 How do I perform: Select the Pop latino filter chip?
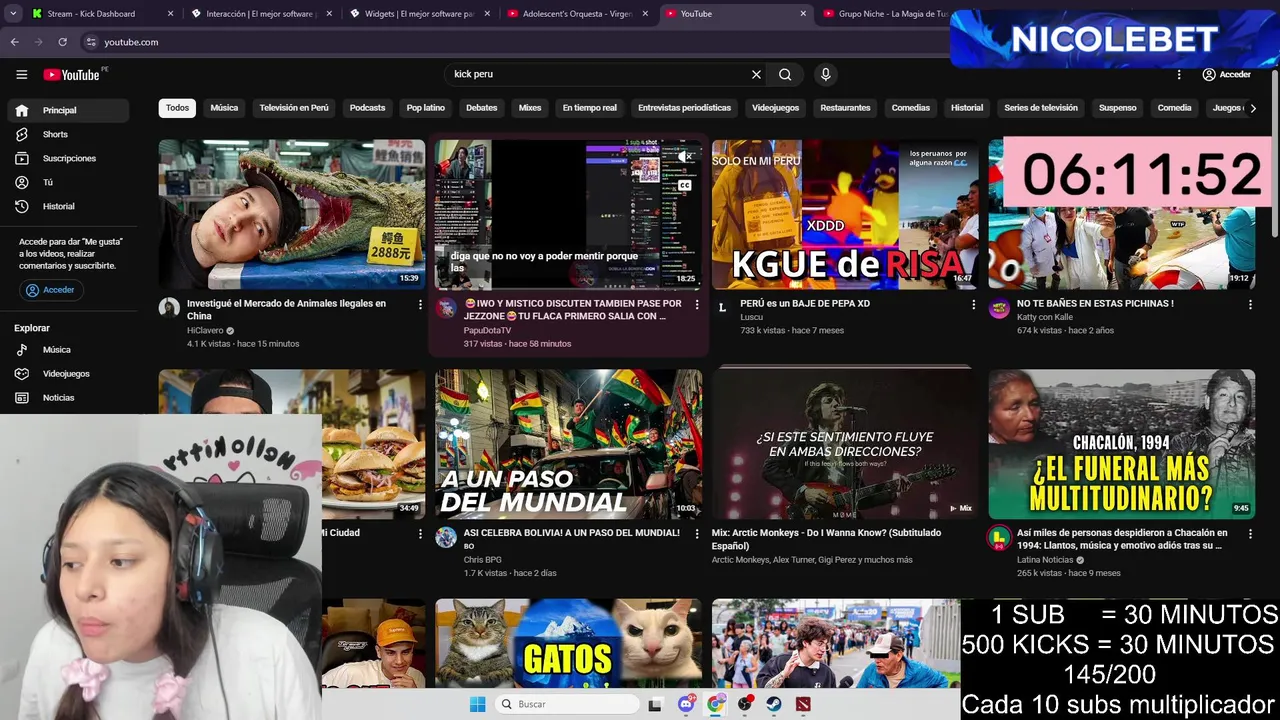coord(426,108)
